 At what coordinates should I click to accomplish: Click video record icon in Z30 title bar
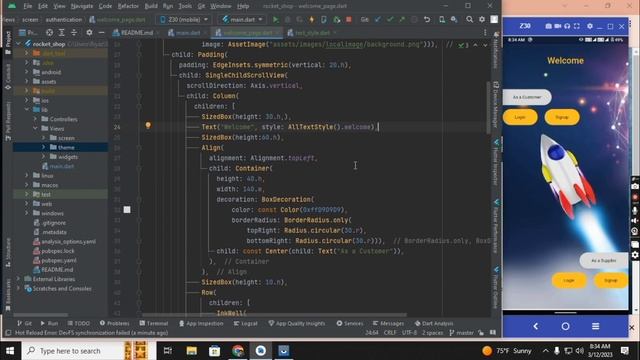[x=558, y=26]
